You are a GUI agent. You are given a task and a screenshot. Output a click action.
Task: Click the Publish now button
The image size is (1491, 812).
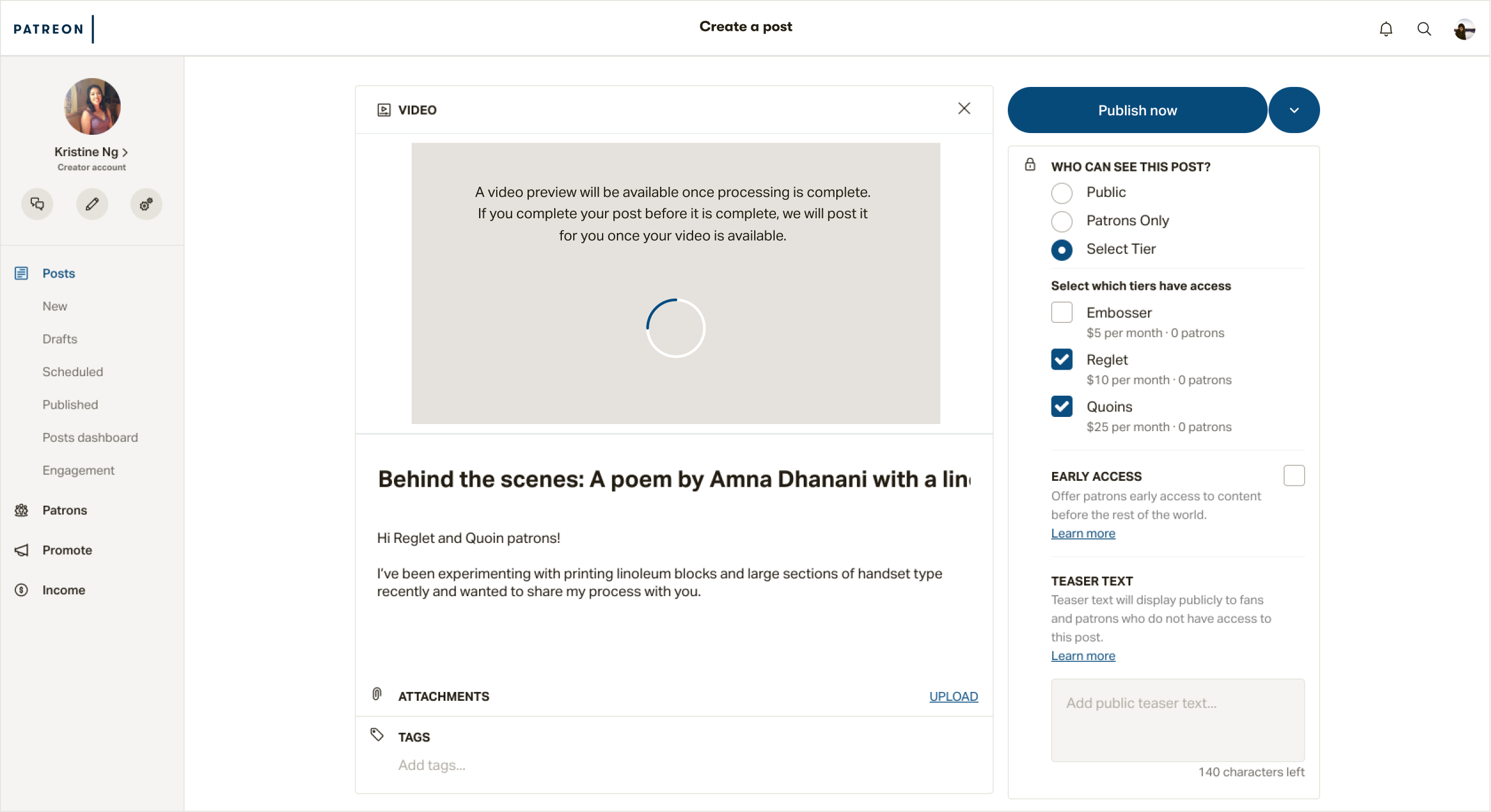click(1137, 110)
